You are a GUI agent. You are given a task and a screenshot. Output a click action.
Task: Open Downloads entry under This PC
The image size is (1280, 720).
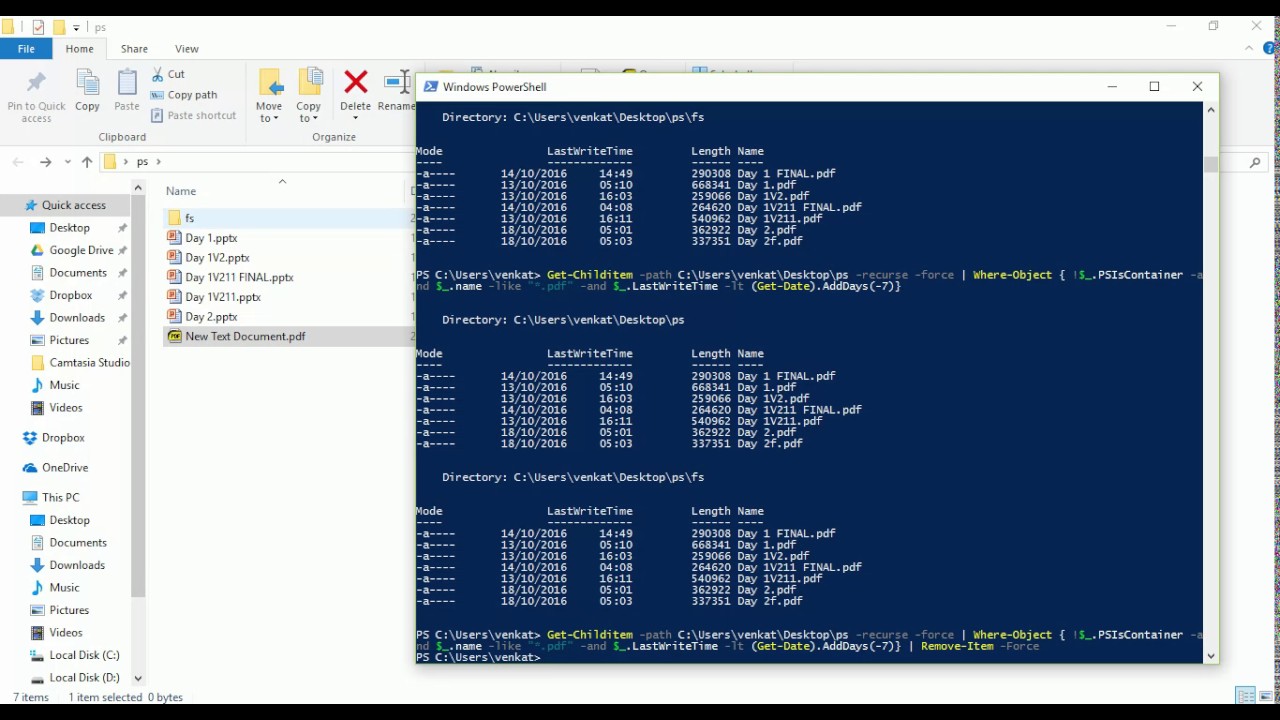[77, 565]
